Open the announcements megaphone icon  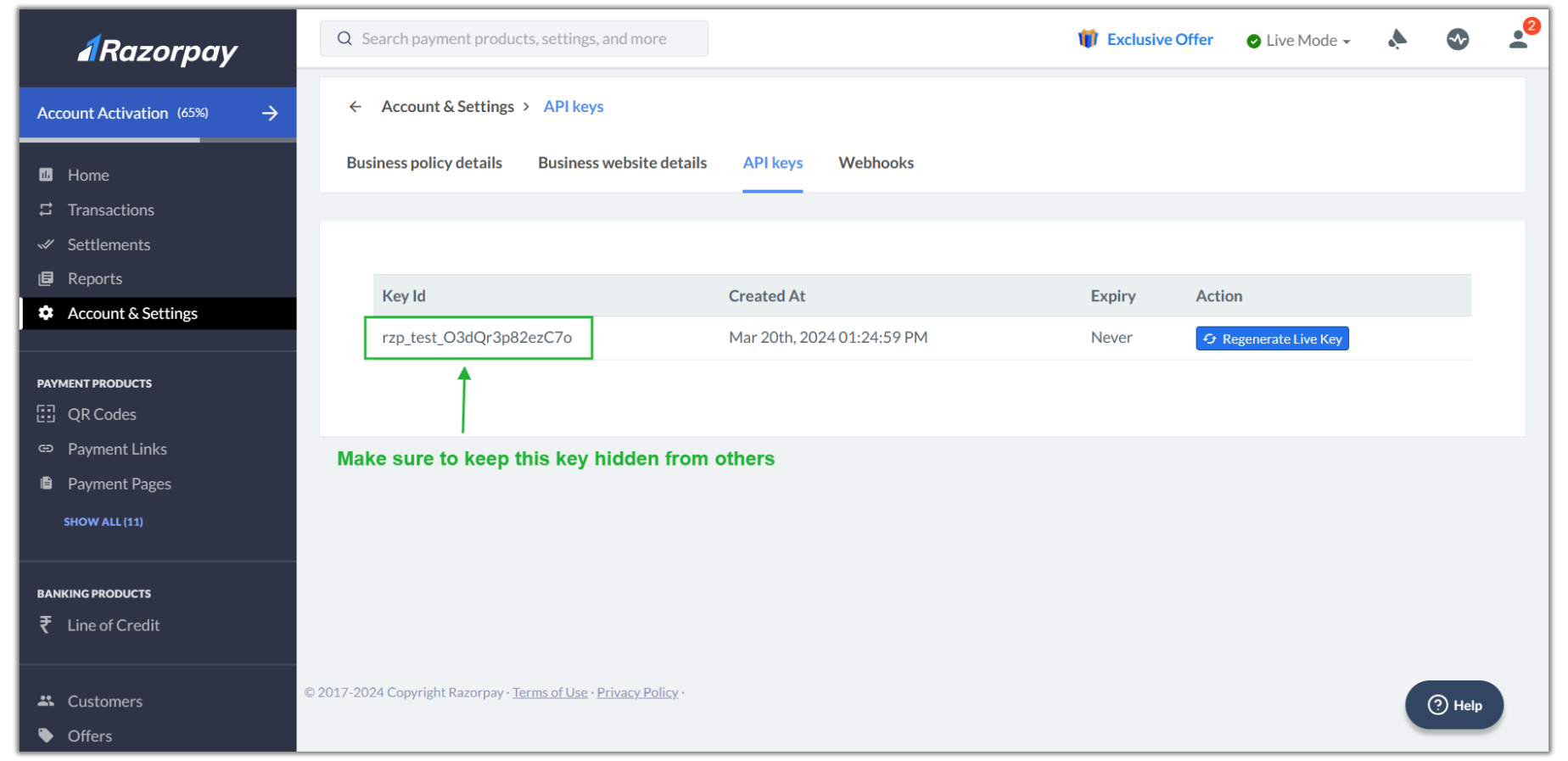[1397, 39]
